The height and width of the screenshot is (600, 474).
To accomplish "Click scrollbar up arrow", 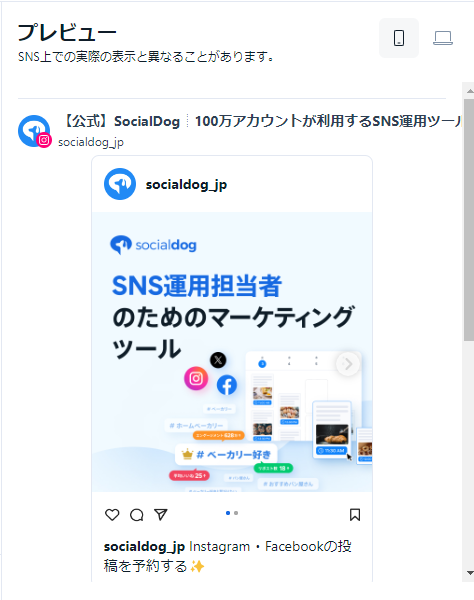I will tap(469, 91).
